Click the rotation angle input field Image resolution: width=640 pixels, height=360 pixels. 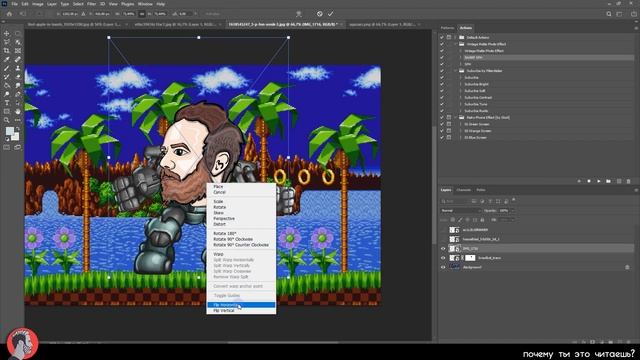[186, 14]
